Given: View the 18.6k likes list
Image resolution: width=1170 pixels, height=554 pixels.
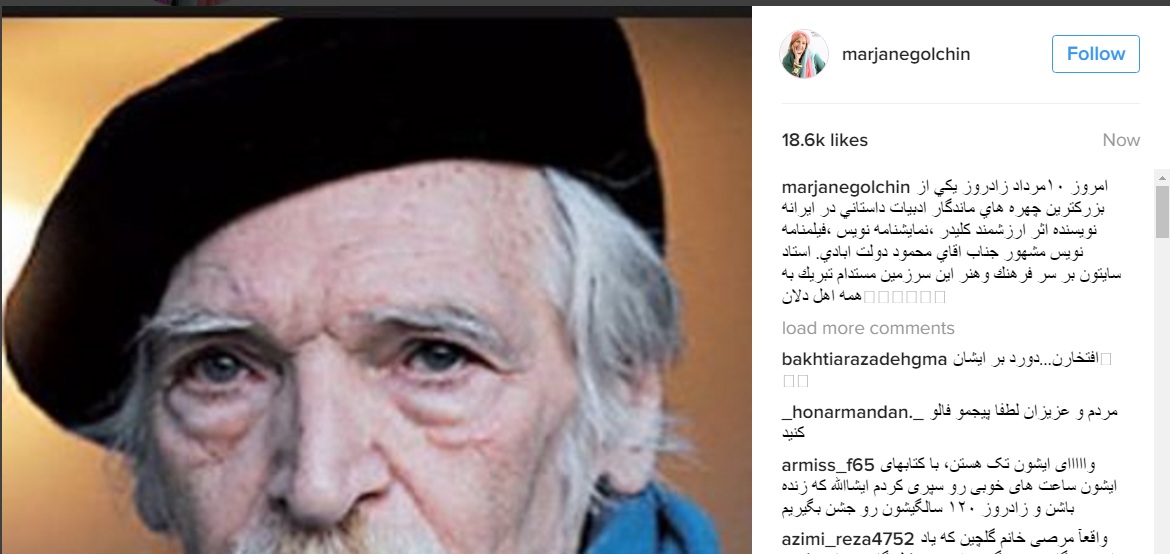Looking at the screenshot, I should point(825,140).
